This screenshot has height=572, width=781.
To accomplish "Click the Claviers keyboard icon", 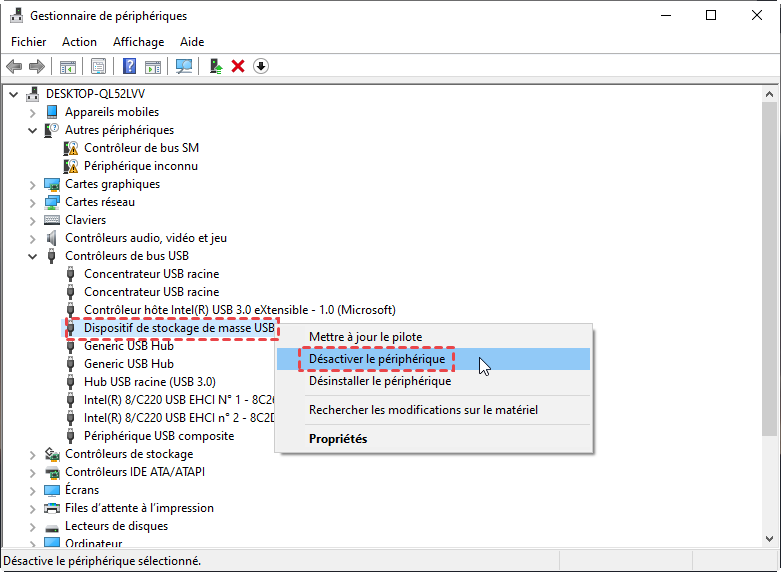I will [x=52, y=220].
